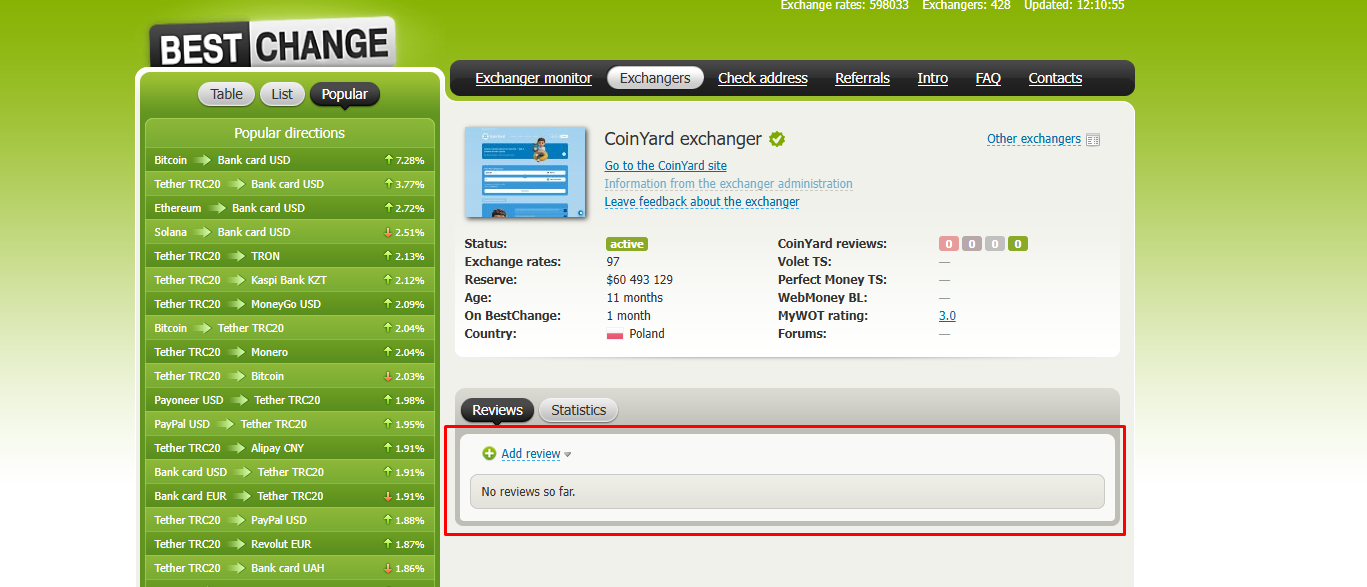Click the arrow icon in PayPal USD to Tether TRC20 row
The image size is (1367, 587).
click(x=225, y=424)
